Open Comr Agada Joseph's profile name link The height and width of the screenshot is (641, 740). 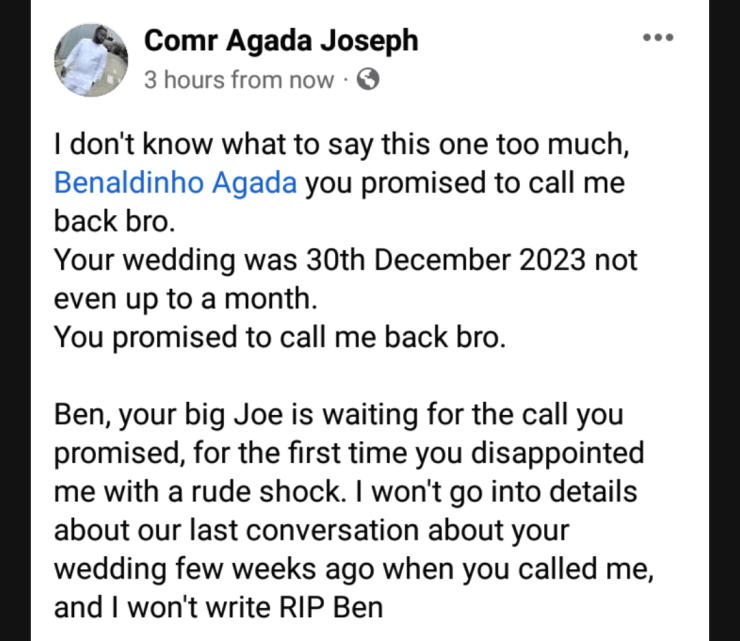281,41
